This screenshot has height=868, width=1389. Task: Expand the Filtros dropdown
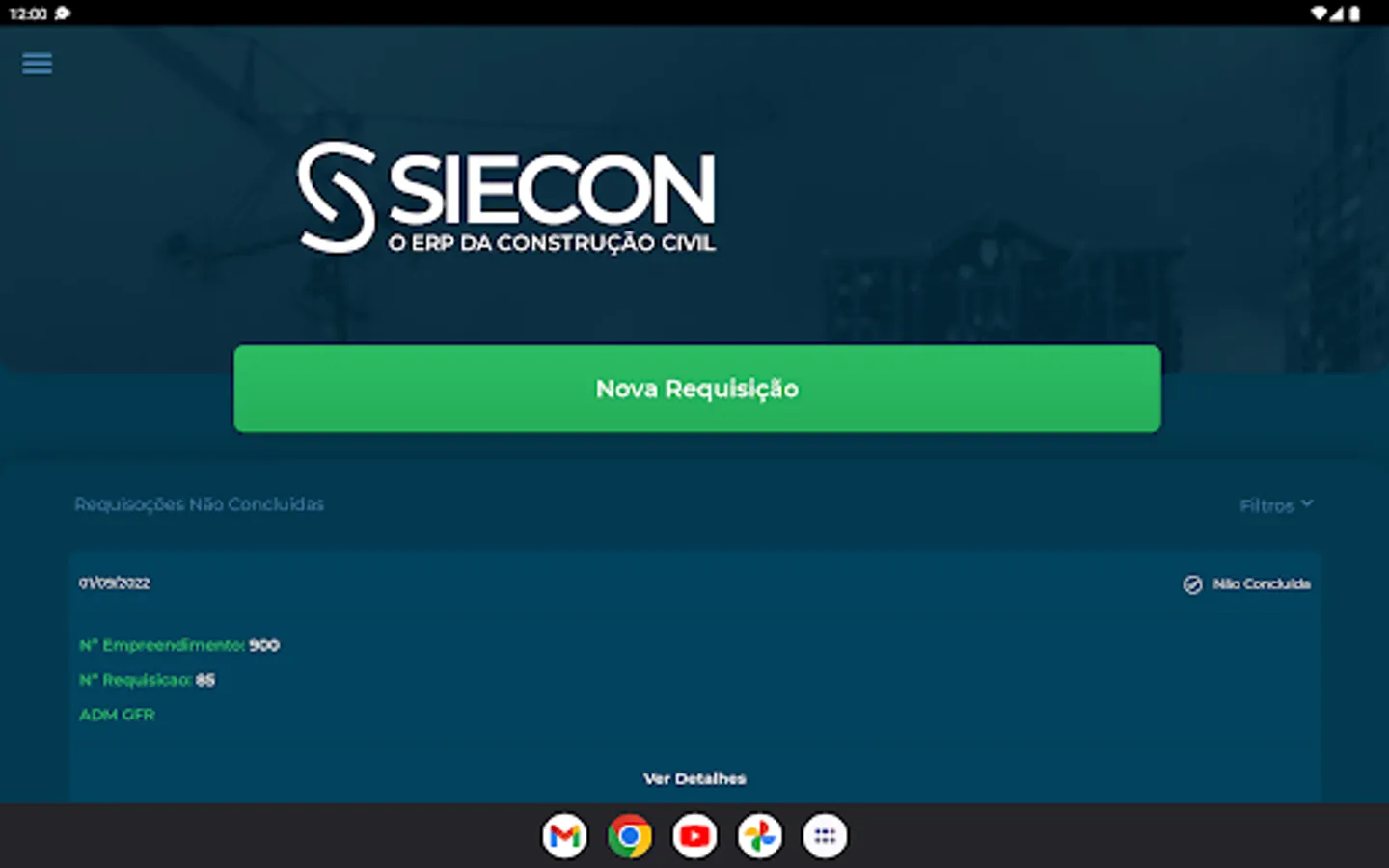point(1276,505)
